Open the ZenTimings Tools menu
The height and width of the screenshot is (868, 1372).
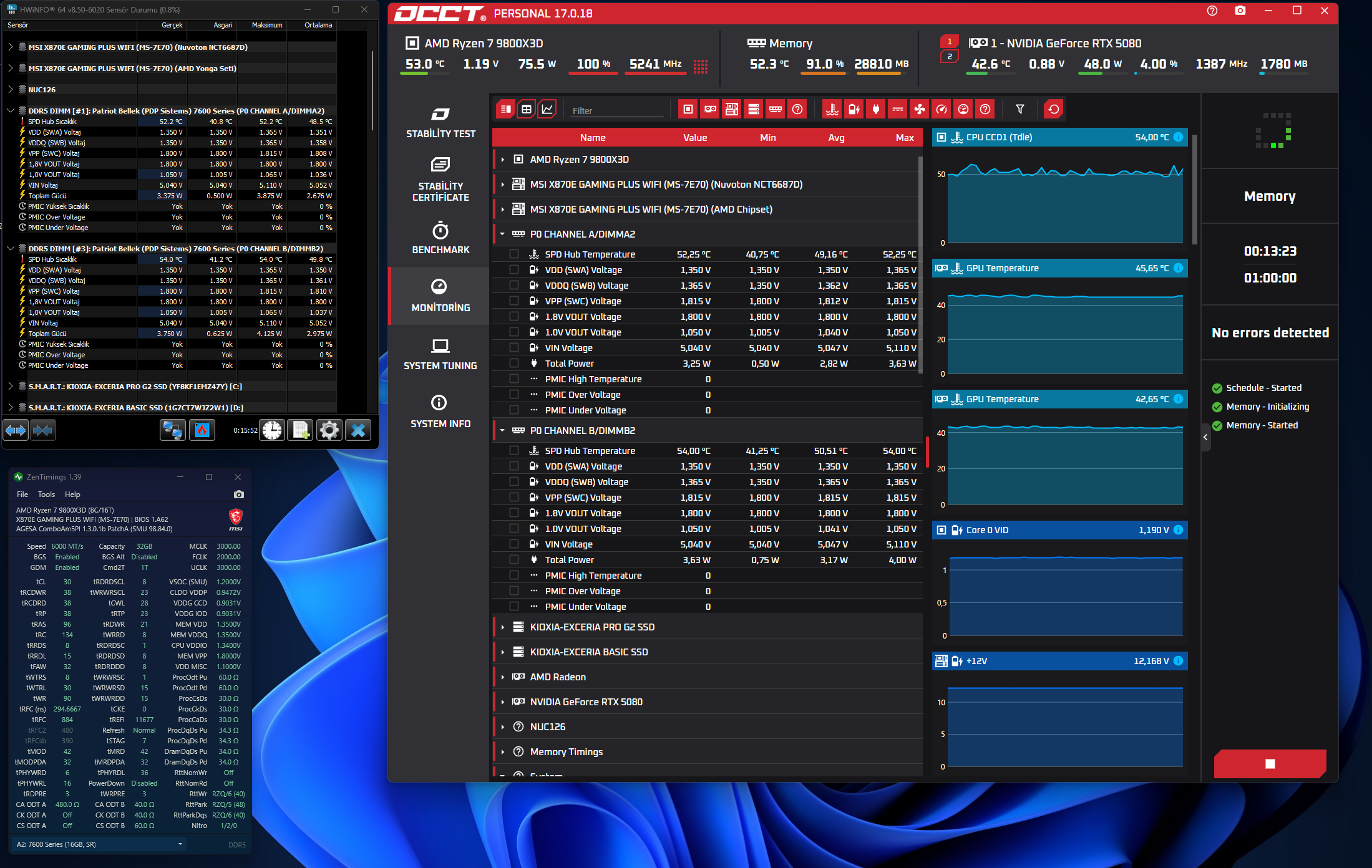[46, 494]
